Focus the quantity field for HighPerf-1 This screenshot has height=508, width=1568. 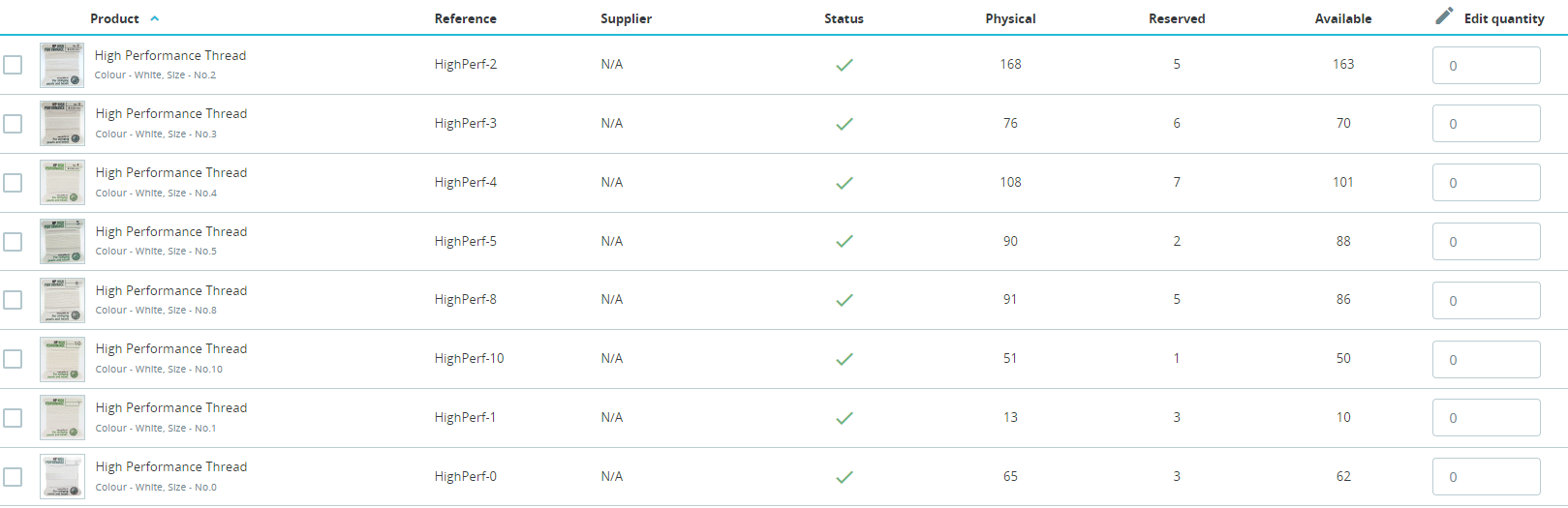tap(1486, 418)
